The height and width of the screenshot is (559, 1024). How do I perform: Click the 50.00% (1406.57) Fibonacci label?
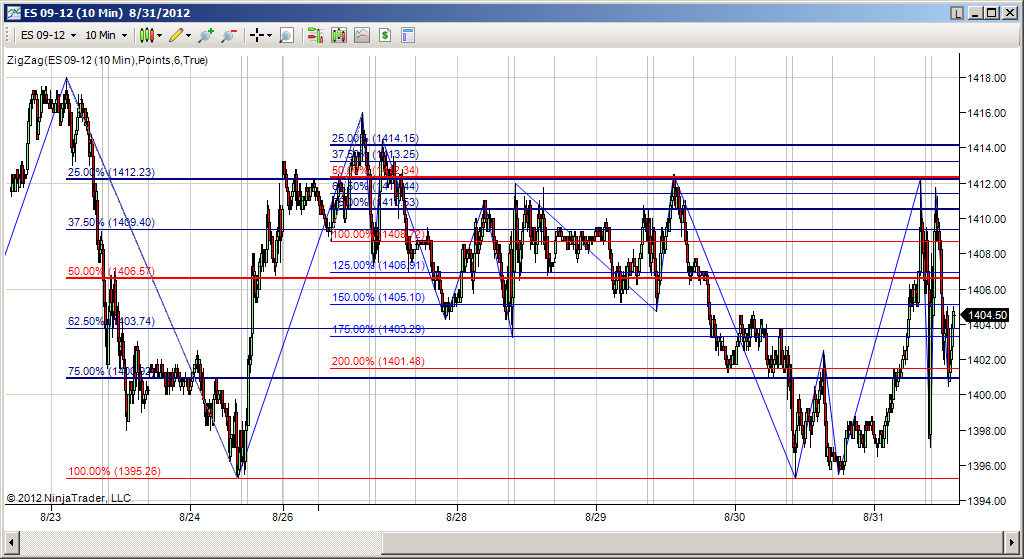coord(111,272)
